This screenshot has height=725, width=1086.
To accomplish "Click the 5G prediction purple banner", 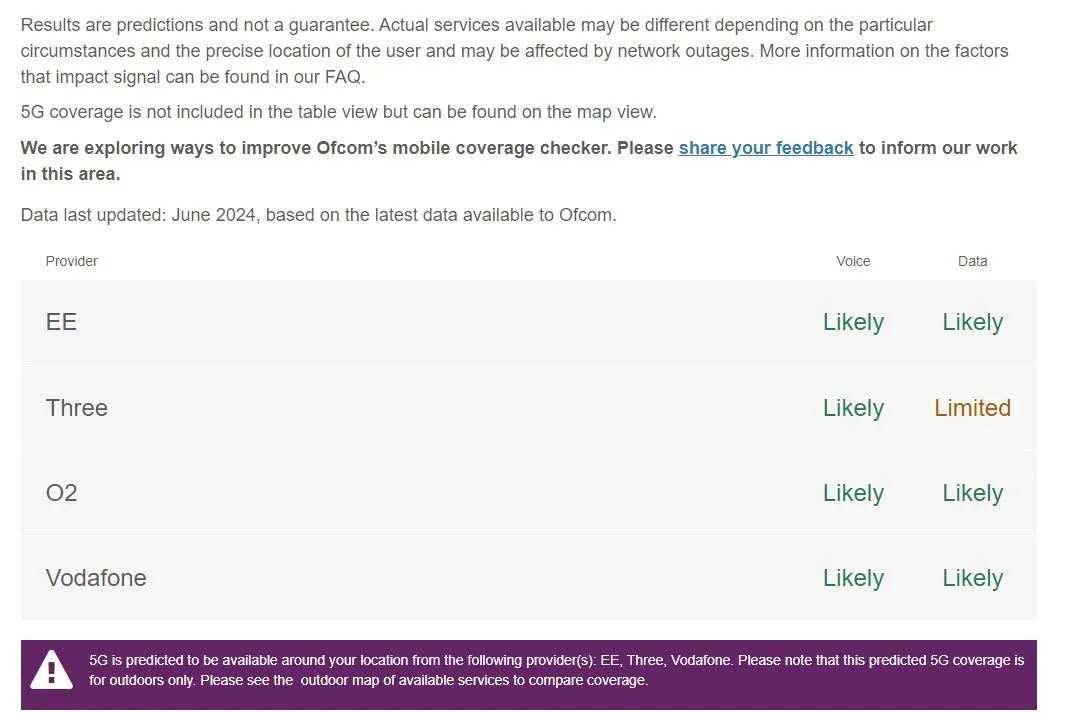I will (x=528, y=674).
